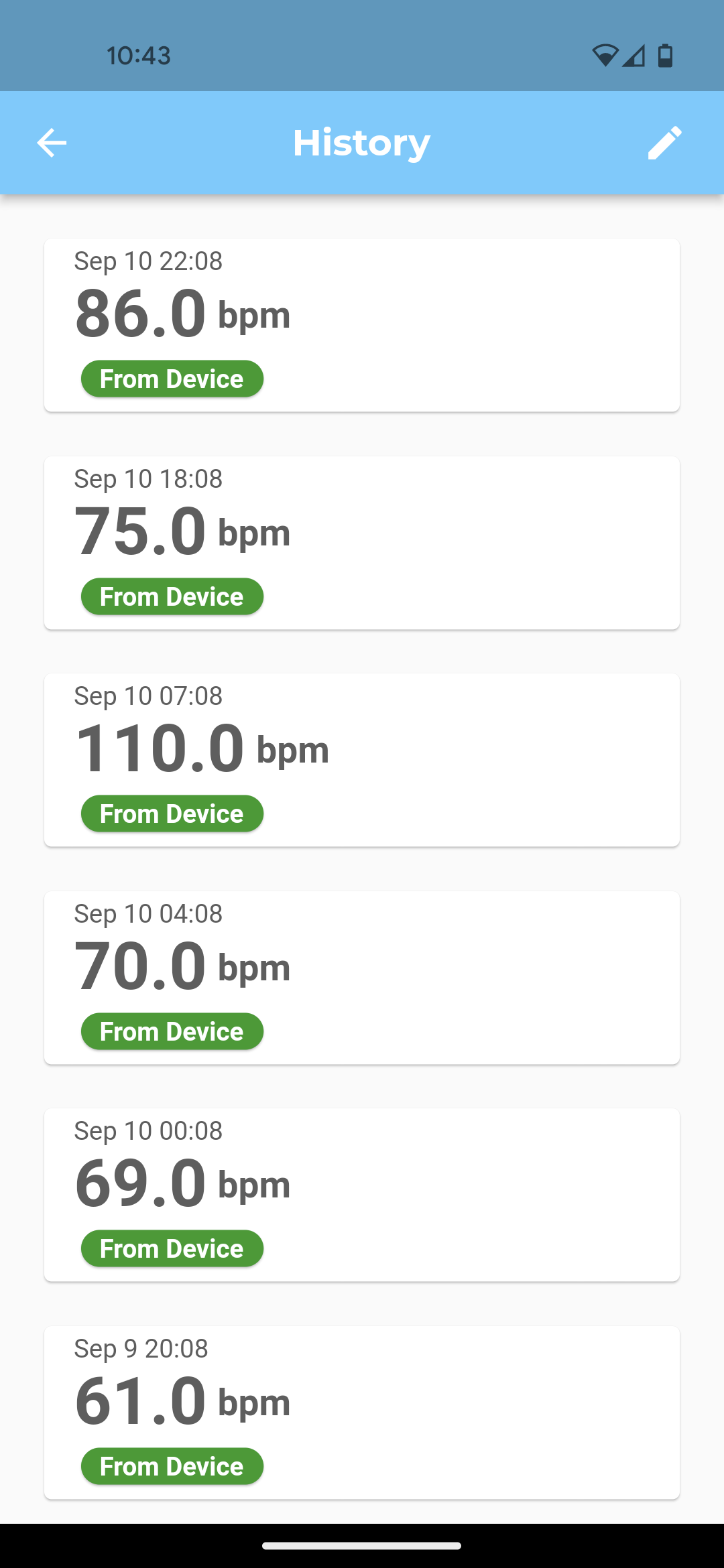The height and width of the screenshot is (1568, 724).
Task: Tap From Device badge on 110.0 bpm
Action: (x=172, y=813)
